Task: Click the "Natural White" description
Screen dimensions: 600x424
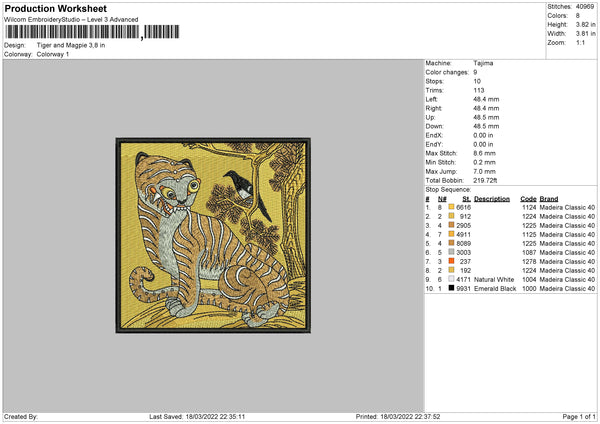Action: (x=494, y=279)
